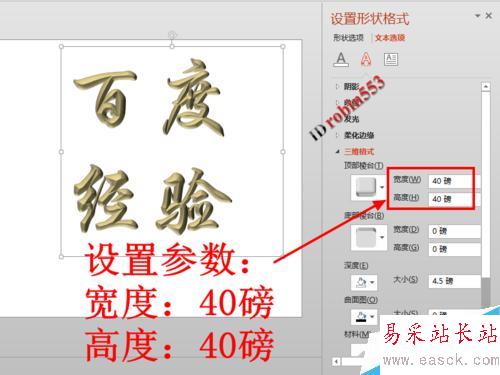Click the text box's top-left corner handle
This screenshot has height=375, width=500.
61,47
